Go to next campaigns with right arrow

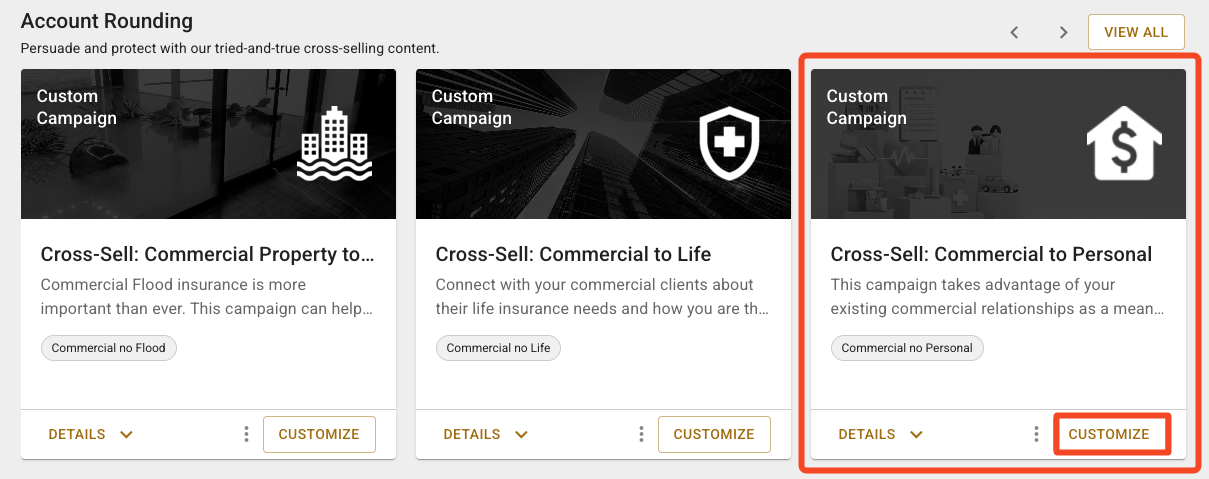tap(1063, 32)
